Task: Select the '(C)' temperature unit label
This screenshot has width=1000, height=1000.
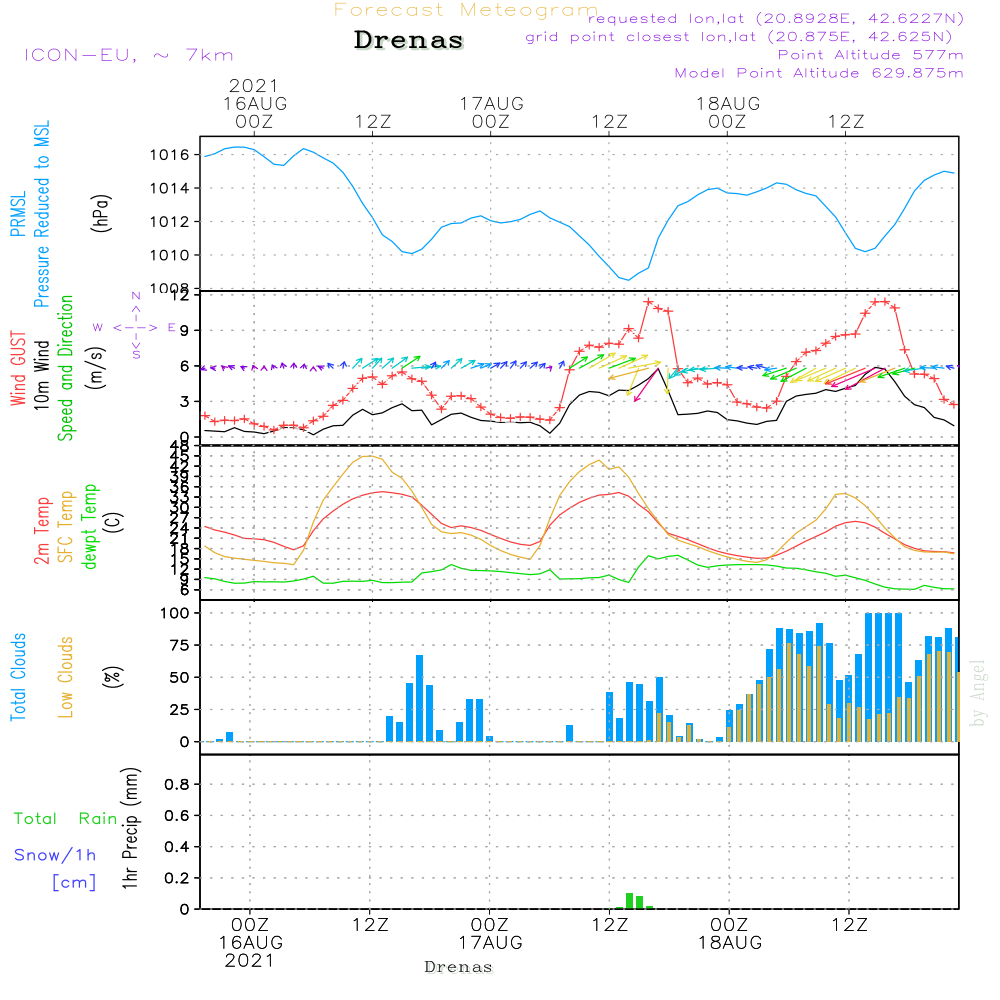Action: point(114,523)
